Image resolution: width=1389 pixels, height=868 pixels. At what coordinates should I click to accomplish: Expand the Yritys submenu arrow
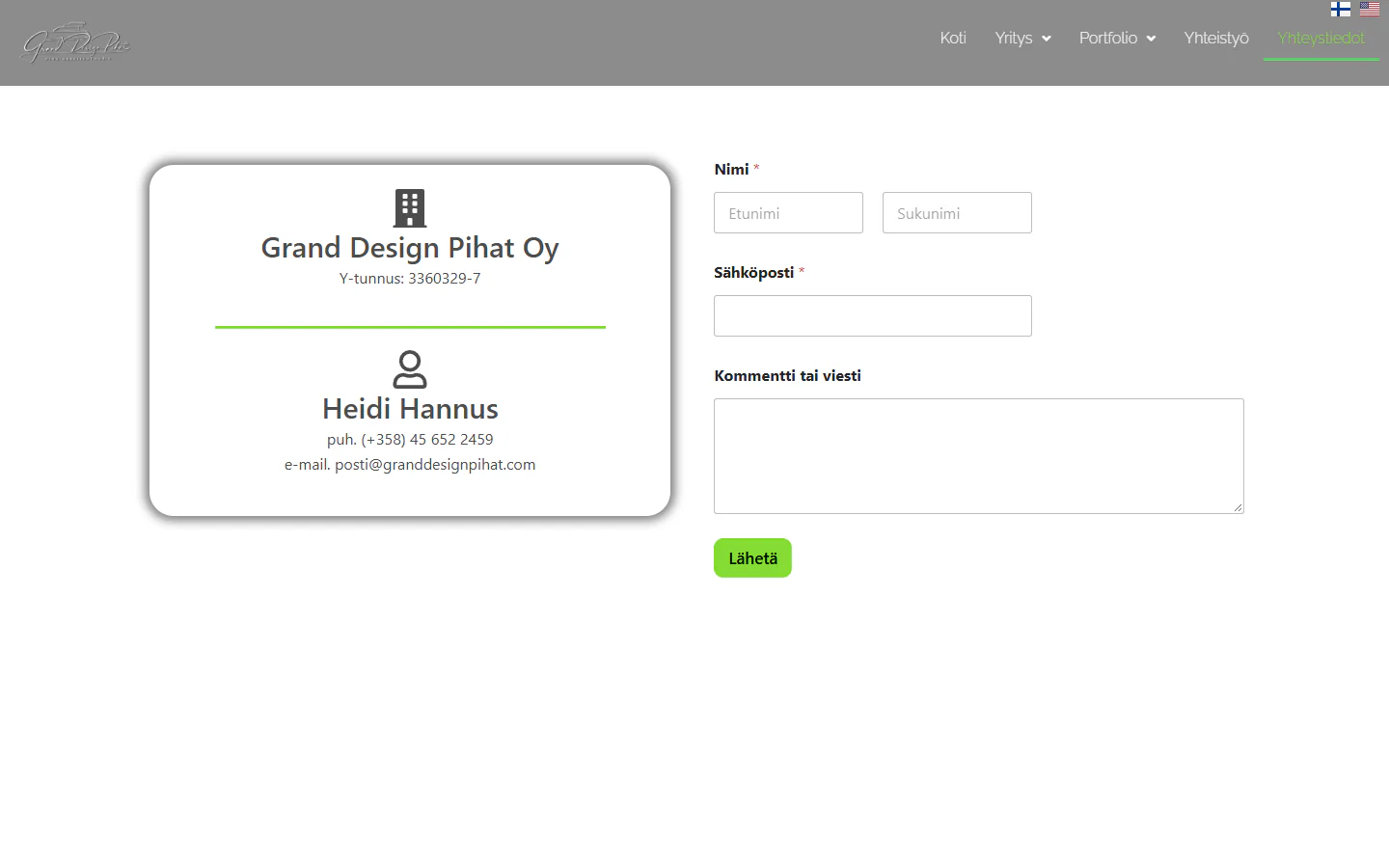[x=1046, y=39]
